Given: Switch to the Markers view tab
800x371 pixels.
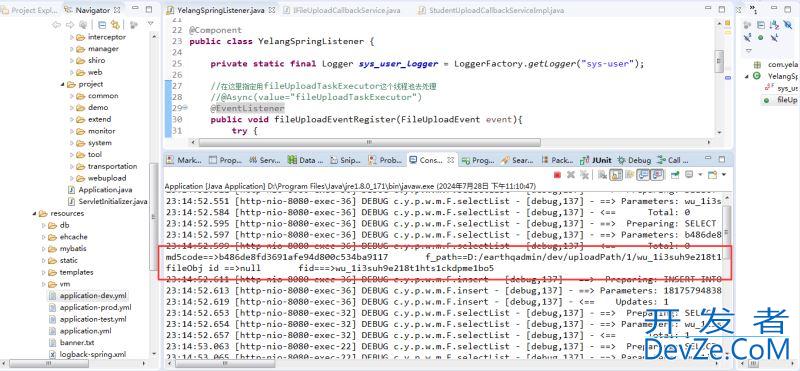Looking at the screenshot, I should [x=184, y=160].
